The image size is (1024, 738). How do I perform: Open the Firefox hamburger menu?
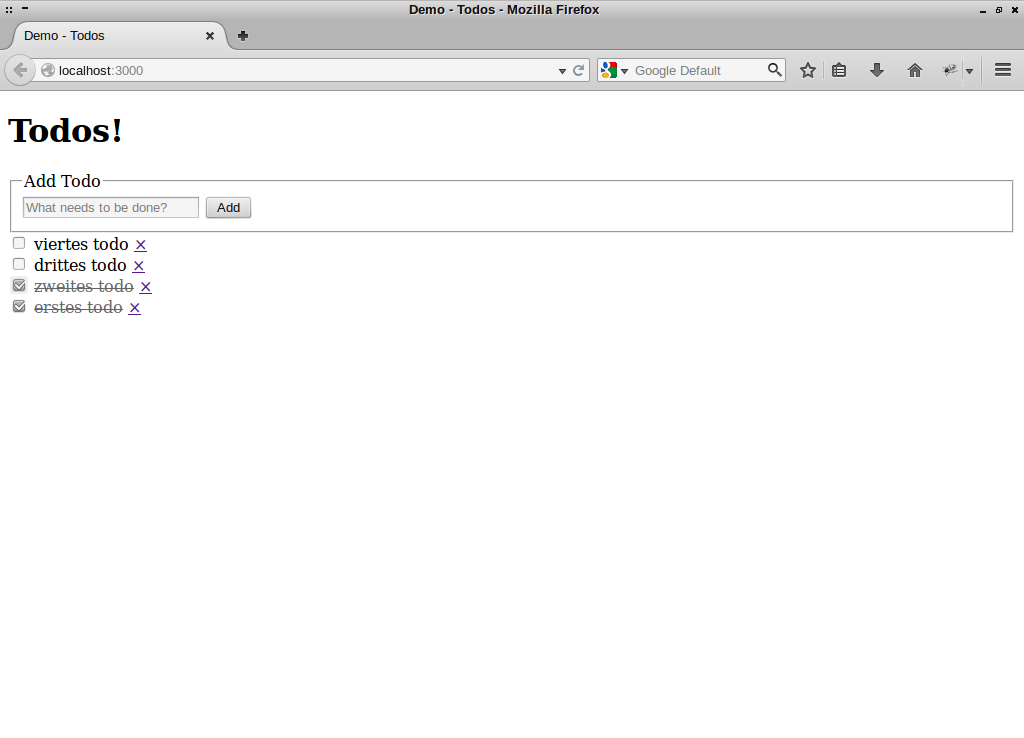[1002, 70]
